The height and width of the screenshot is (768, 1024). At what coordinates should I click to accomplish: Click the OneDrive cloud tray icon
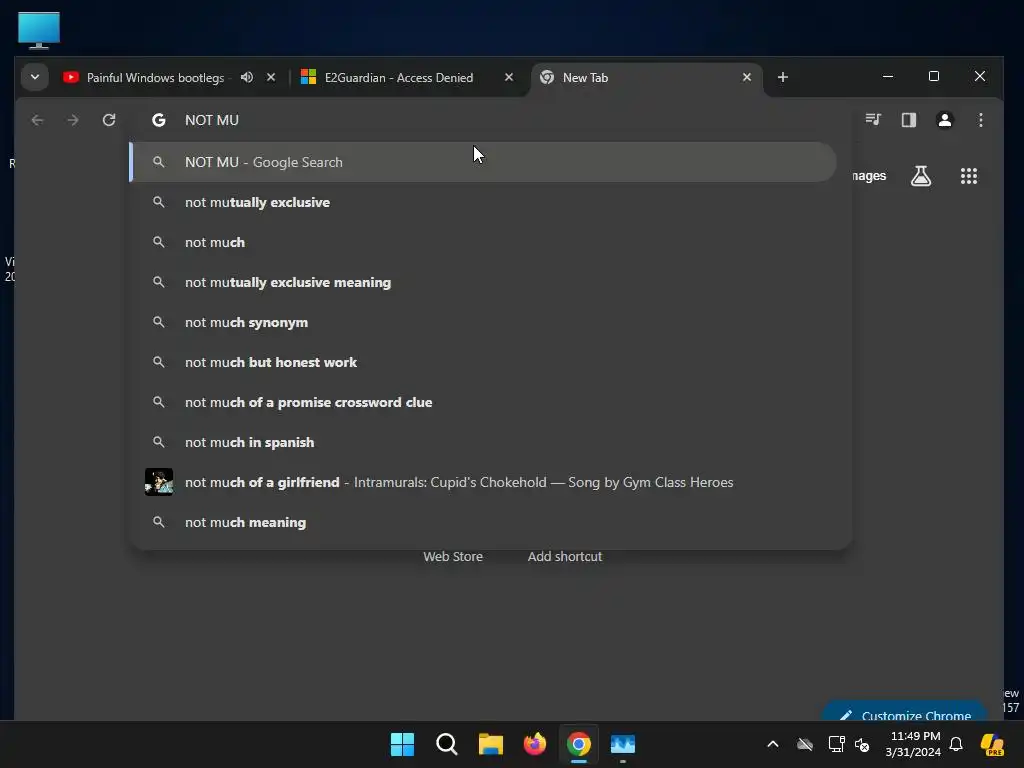[x=805, y=744]
